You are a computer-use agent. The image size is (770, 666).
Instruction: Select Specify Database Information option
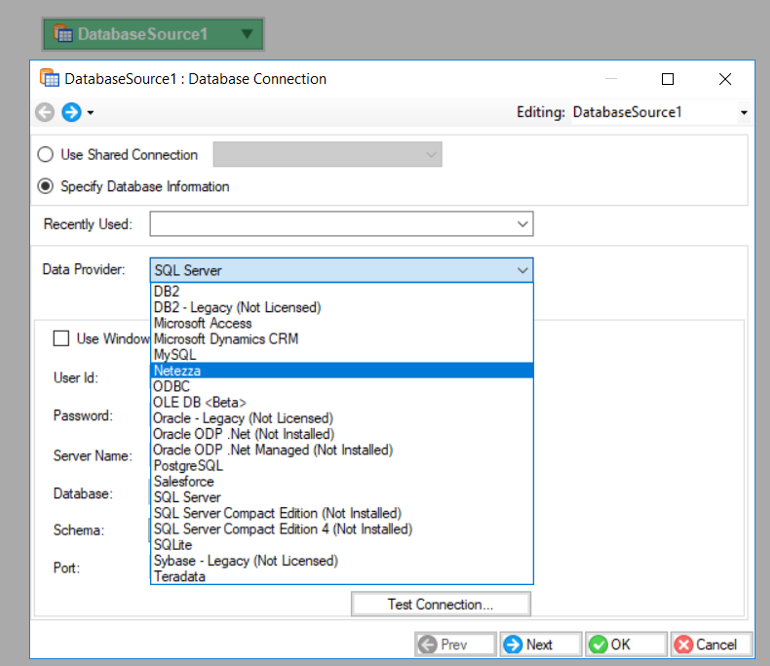(45, 186)
